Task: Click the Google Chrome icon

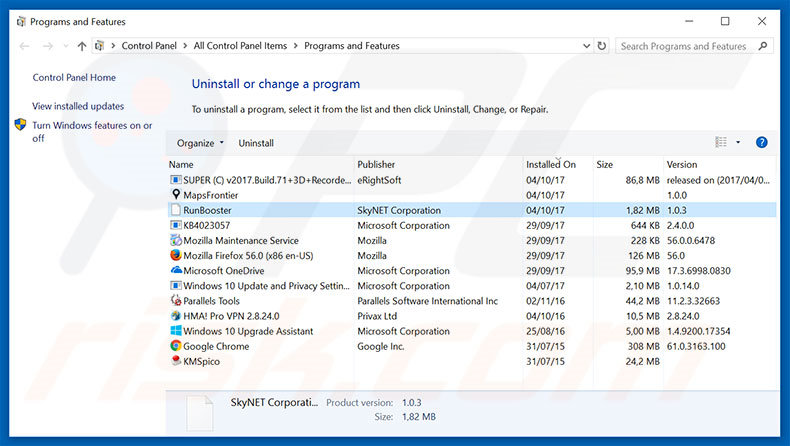Action: 176,346
